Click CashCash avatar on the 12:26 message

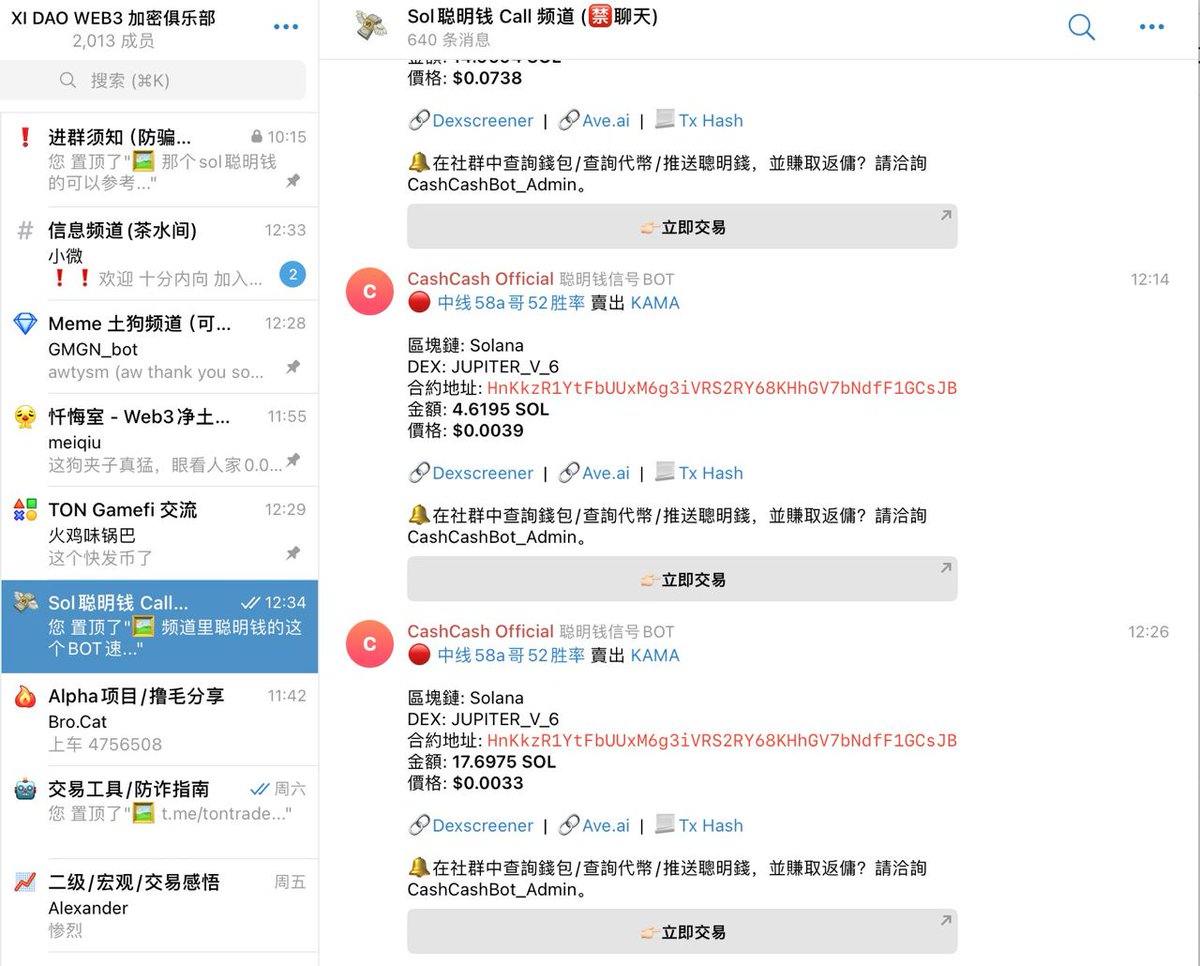(369, 644)
